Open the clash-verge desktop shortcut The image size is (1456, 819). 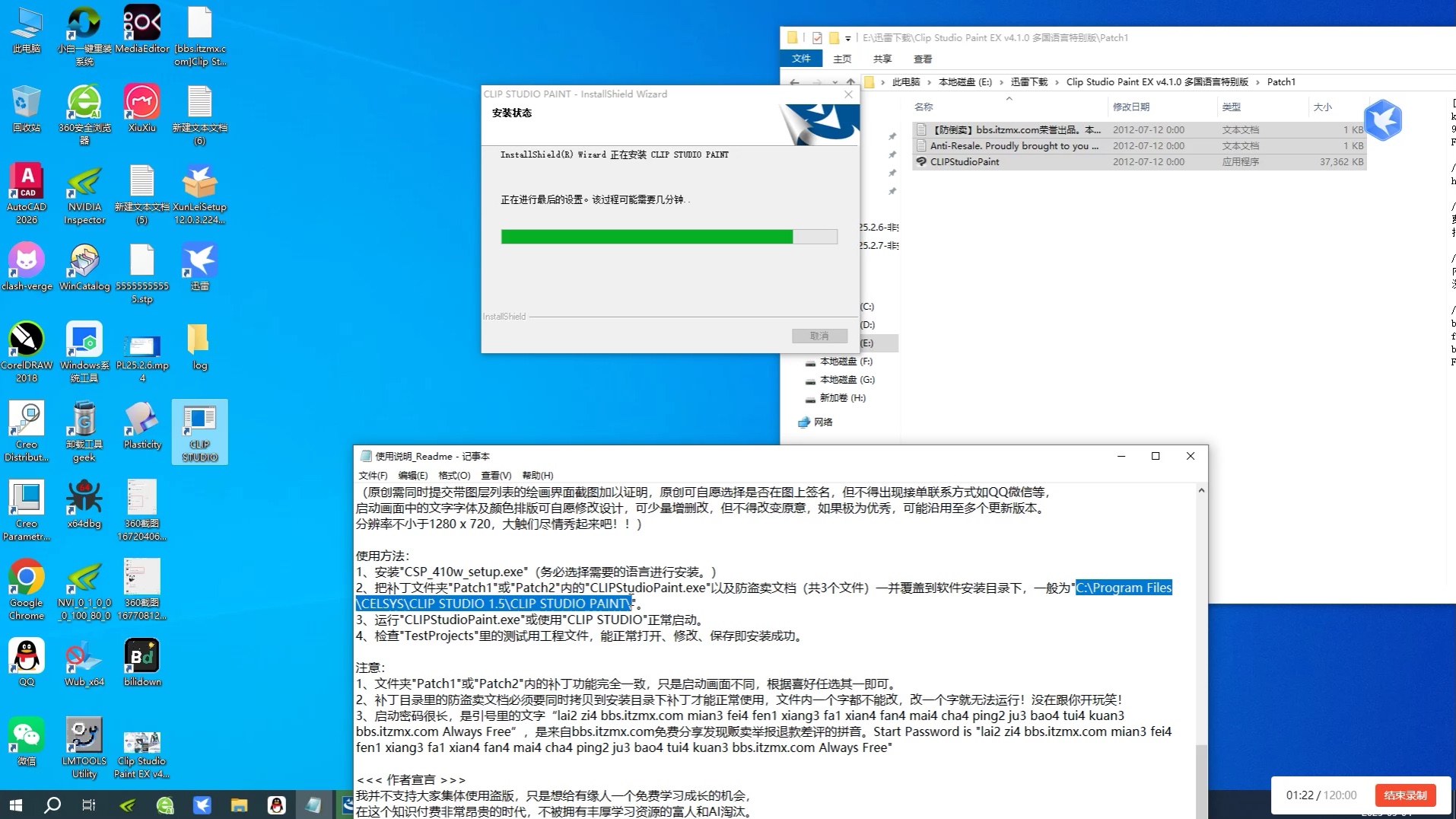pos(27,267)
